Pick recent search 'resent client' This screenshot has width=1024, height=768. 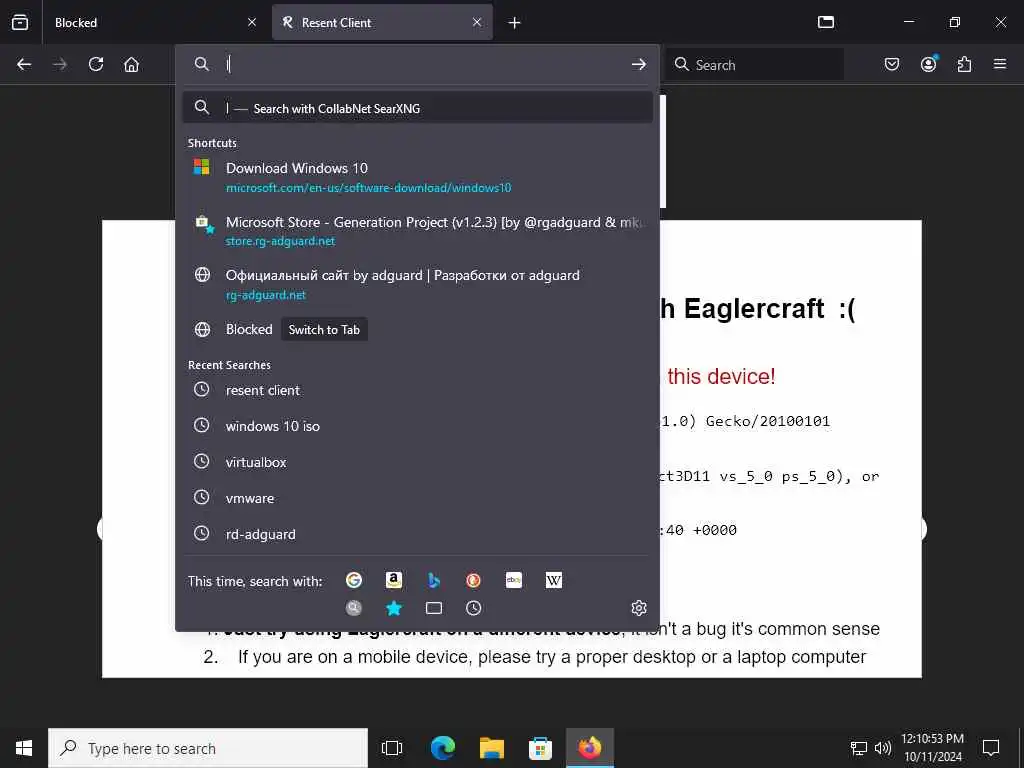click(x=417, y=390)
